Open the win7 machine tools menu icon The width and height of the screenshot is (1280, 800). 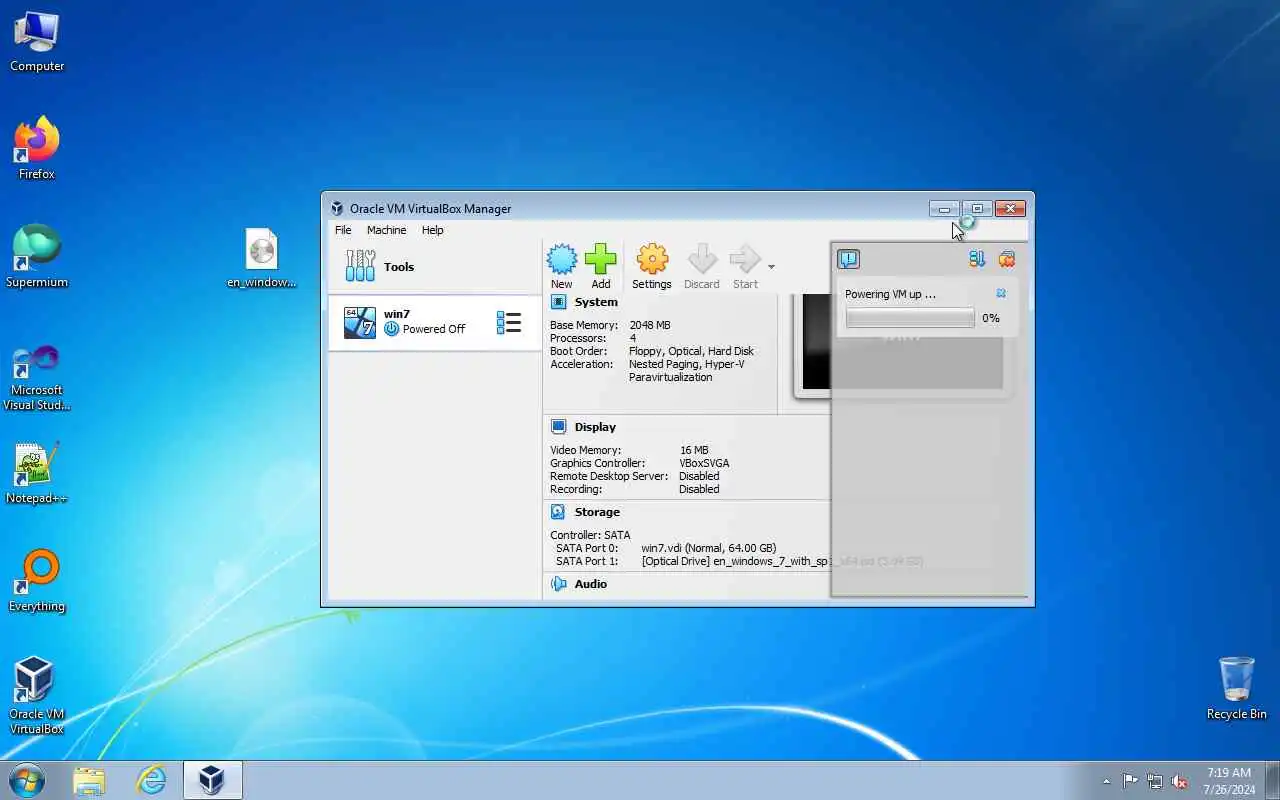(509, 322)
